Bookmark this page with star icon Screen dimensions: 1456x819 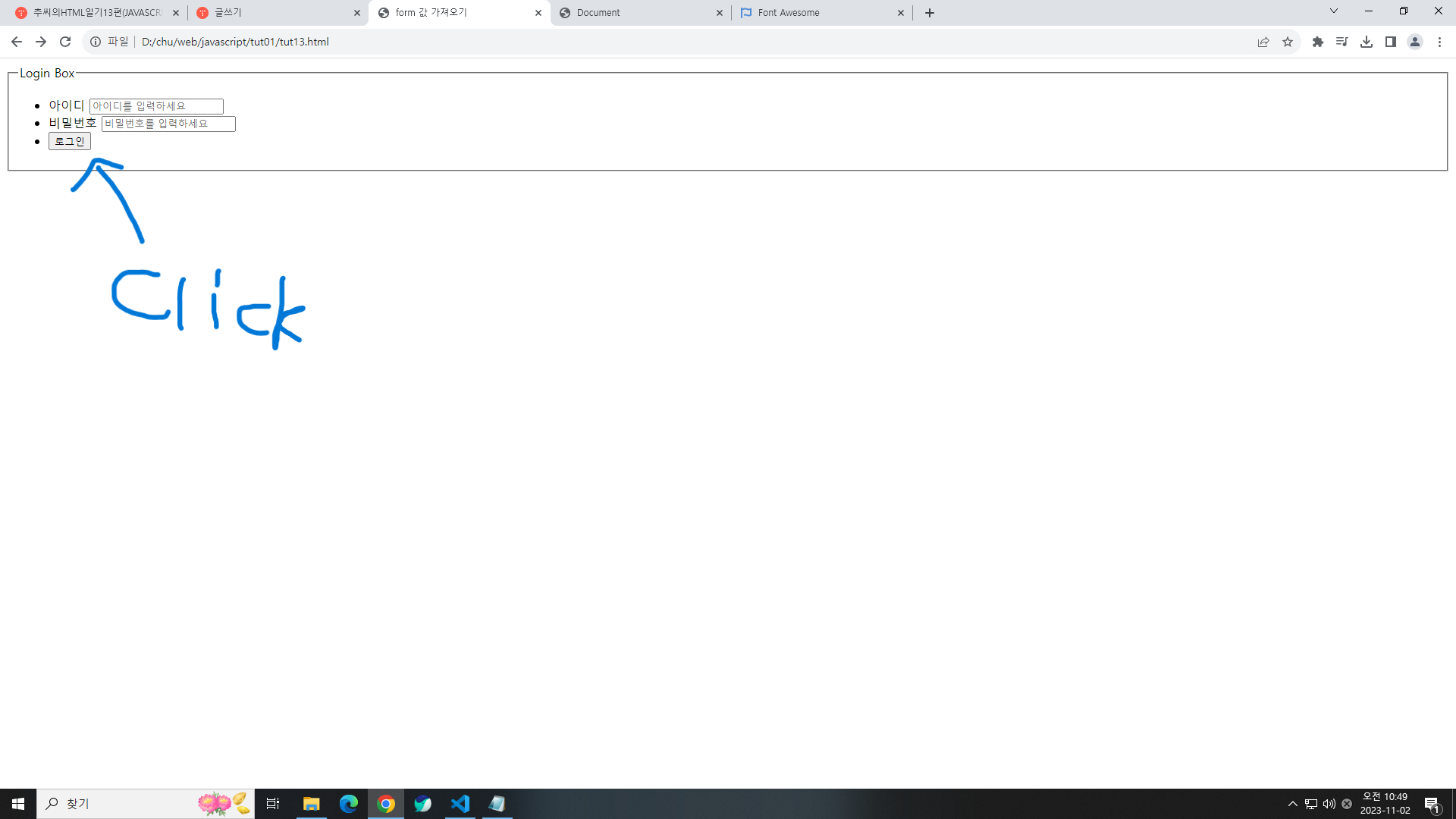[1288, 42]
